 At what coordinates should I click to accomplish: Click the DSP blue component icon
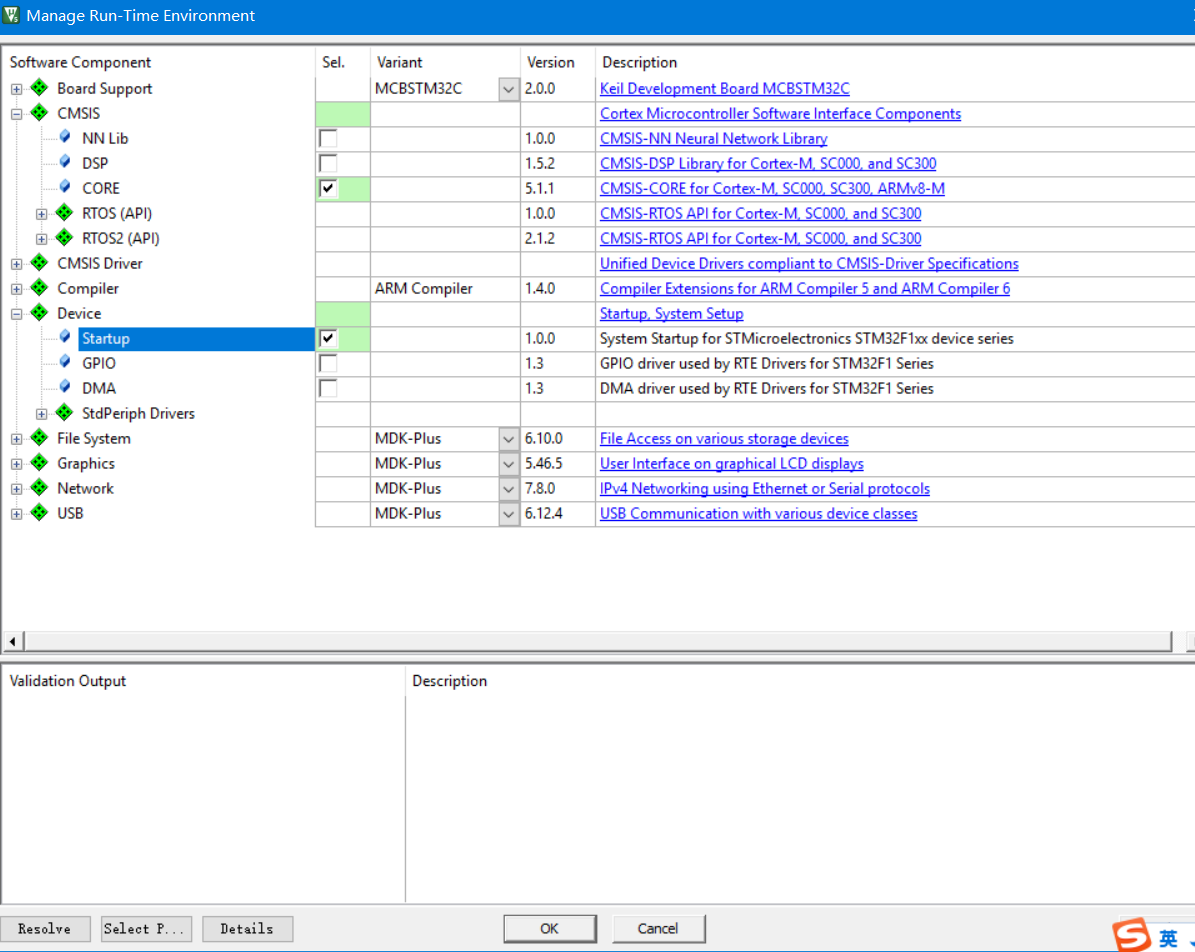pyautogui.click(x=65, y=163)
